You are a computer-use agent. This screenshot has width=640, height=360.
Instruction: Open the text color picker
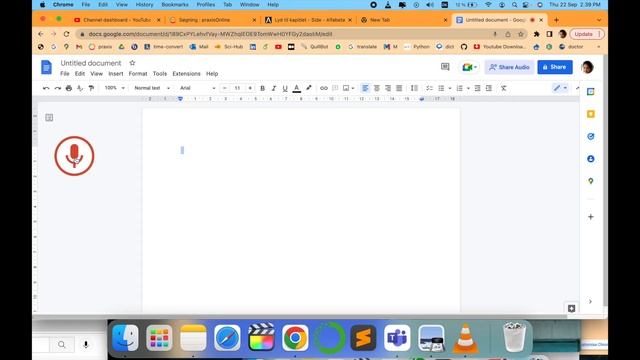click(x=297, y=88)
